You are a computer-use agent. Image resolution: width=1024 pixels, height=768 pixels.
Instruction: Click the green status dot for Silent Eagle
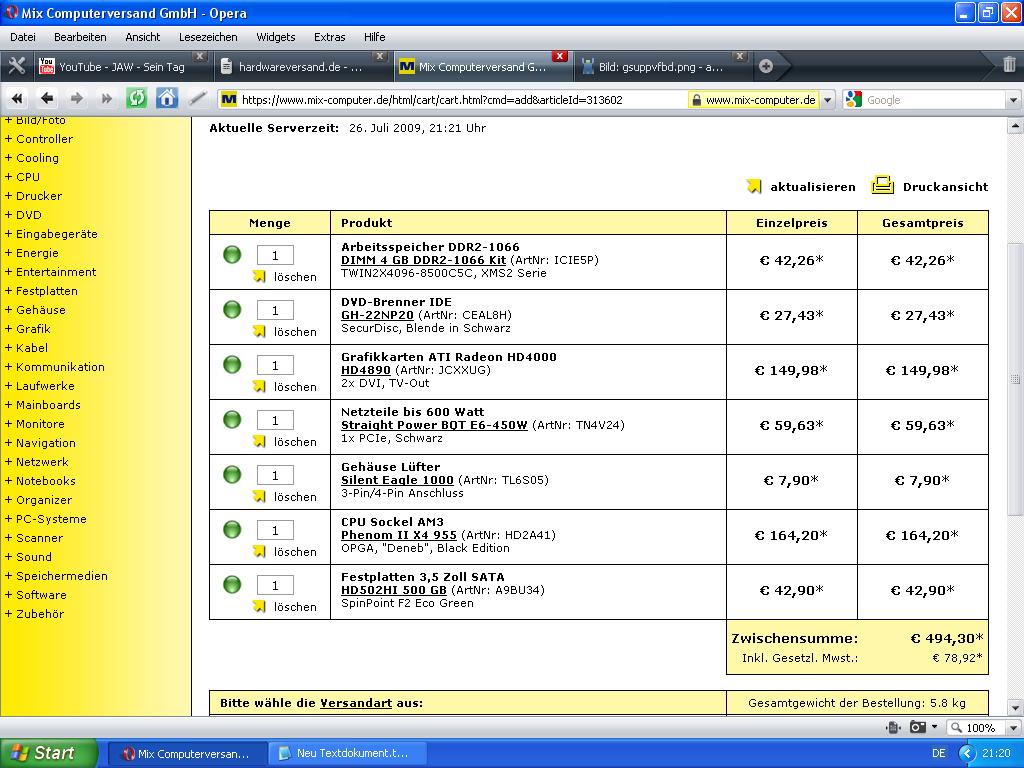(232, 474)
